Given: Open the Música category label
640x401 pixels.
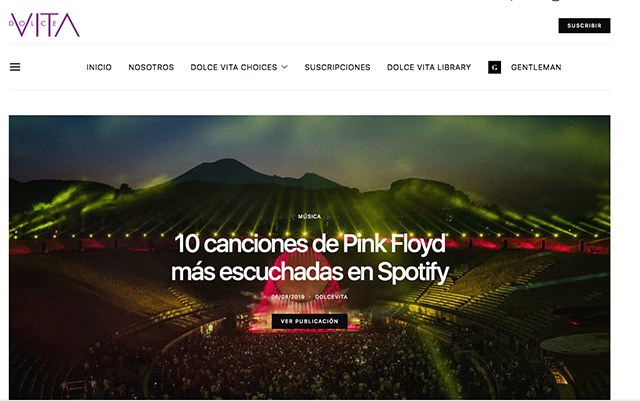Looking at the screenshot, I should pyautogui.click(x=309, y=216).
